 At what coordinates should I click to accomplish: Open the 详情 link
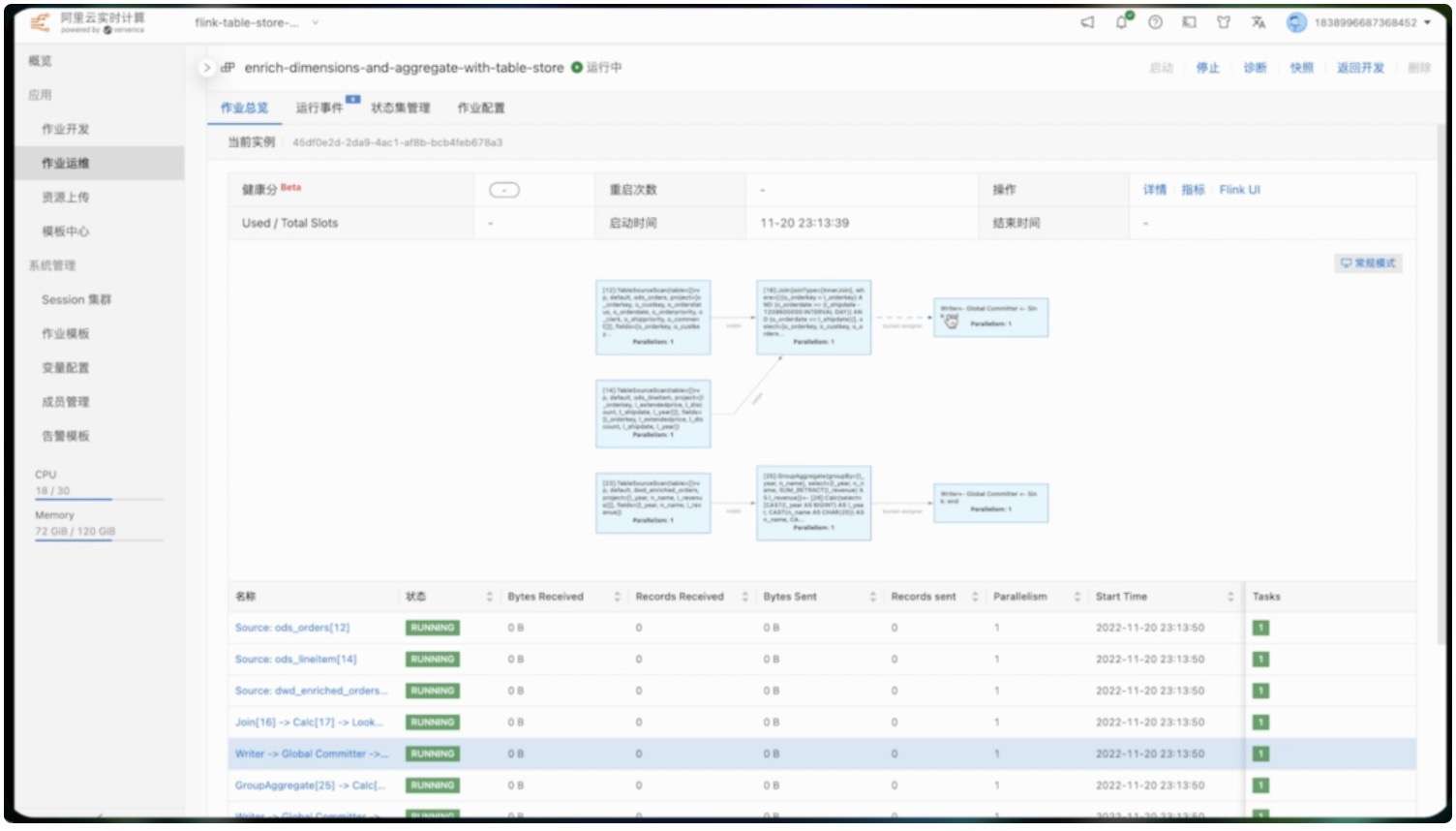(1155, 190)
